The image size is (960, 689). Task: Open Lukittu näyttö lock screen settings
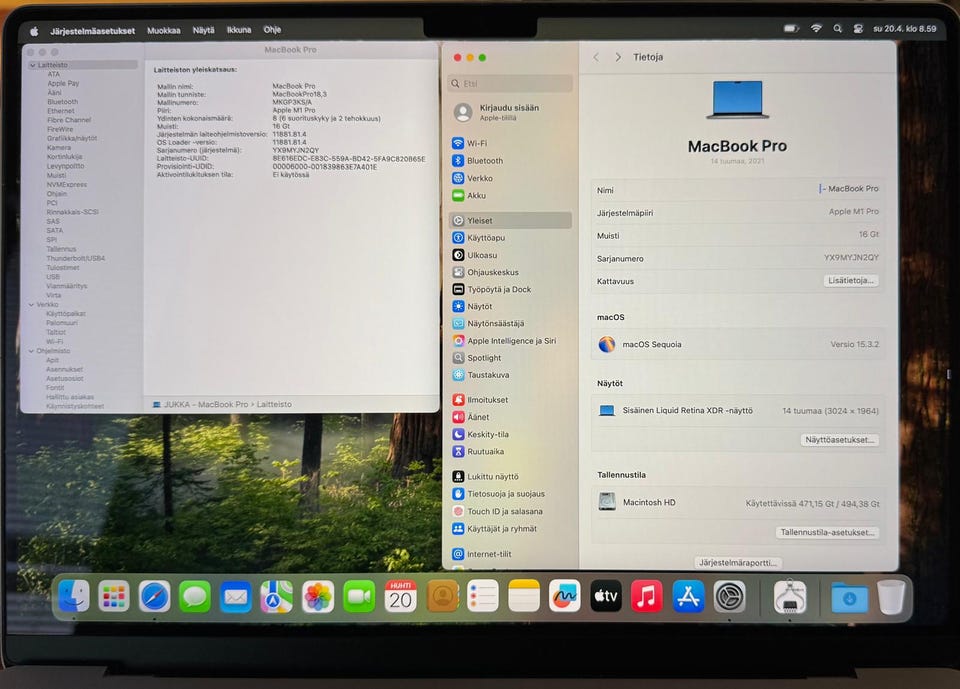tap(510, 476)
